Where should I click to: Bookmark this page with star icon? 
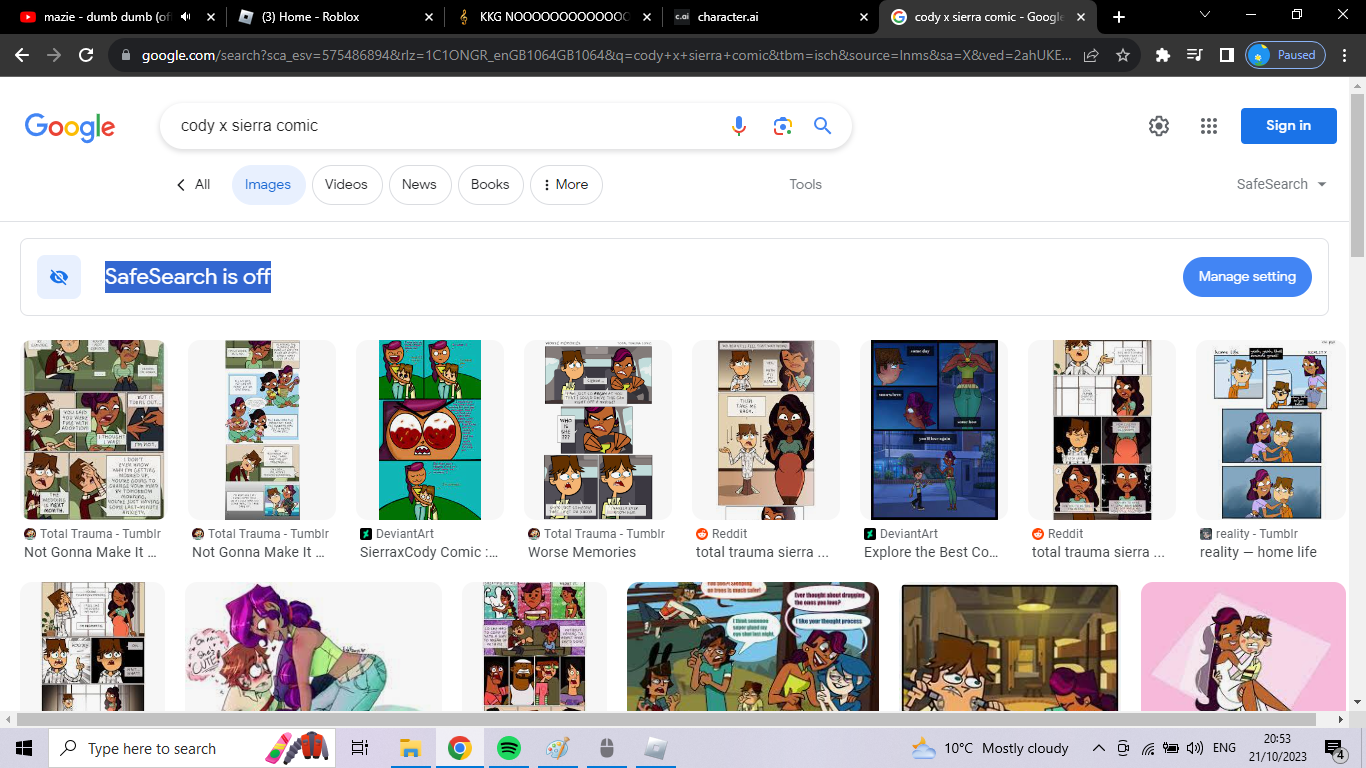point(1123,55)
